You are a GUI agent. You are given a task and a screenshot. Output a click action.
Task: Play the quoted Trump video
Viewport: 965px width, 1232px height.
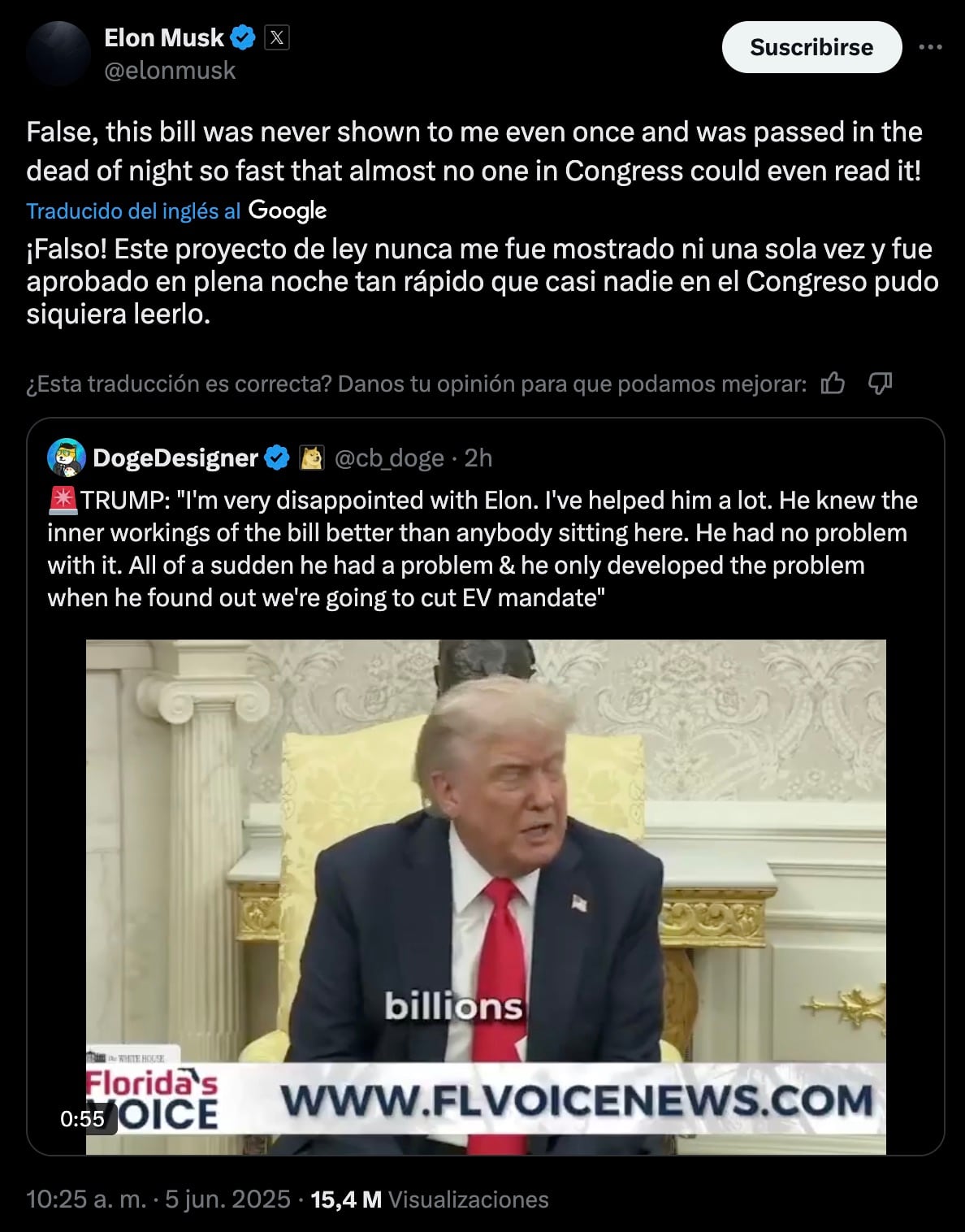coord(486,896)
